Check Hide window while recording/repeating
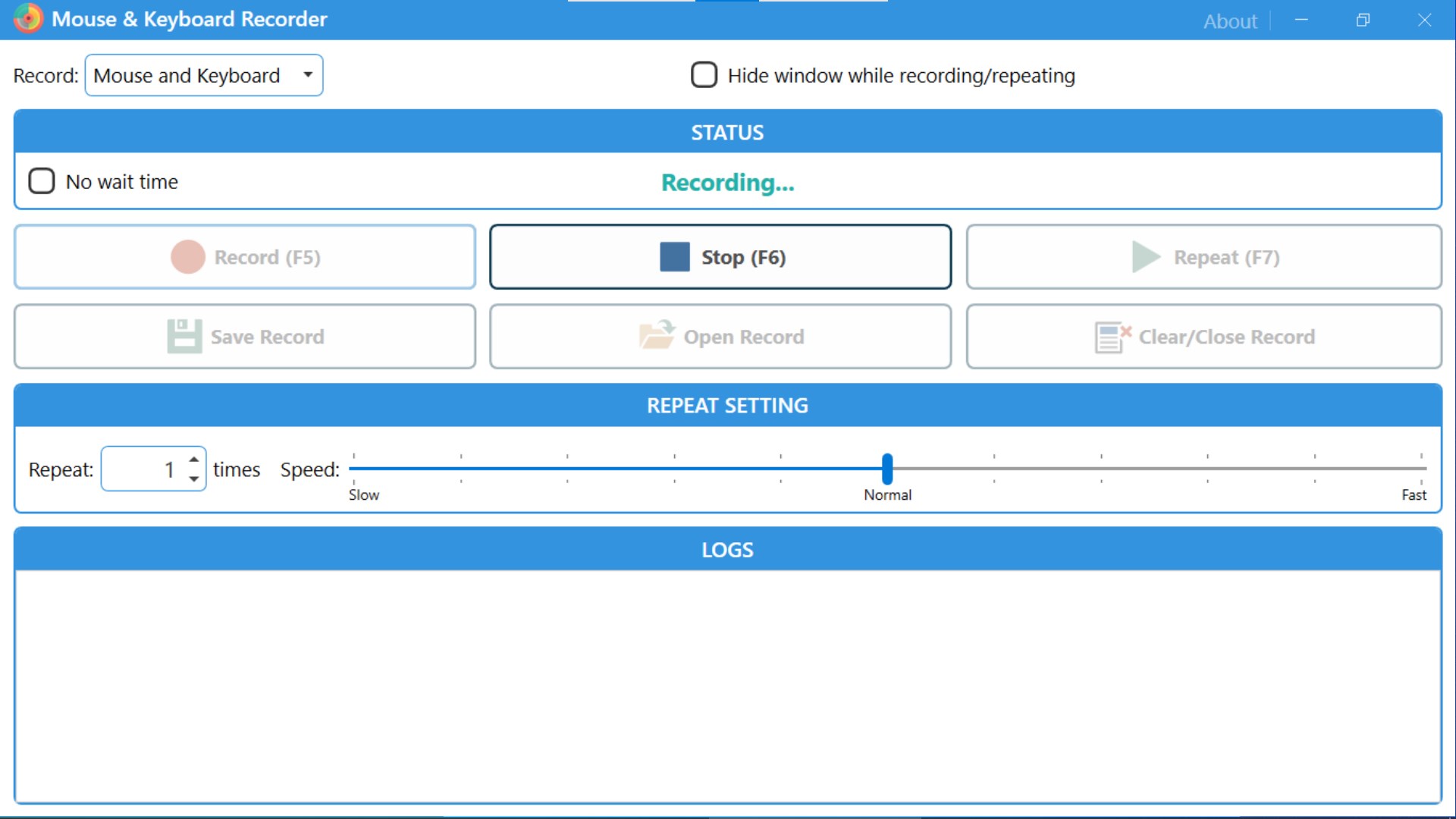This screenshot has width=1456, height=819. [x=704, y=75]
